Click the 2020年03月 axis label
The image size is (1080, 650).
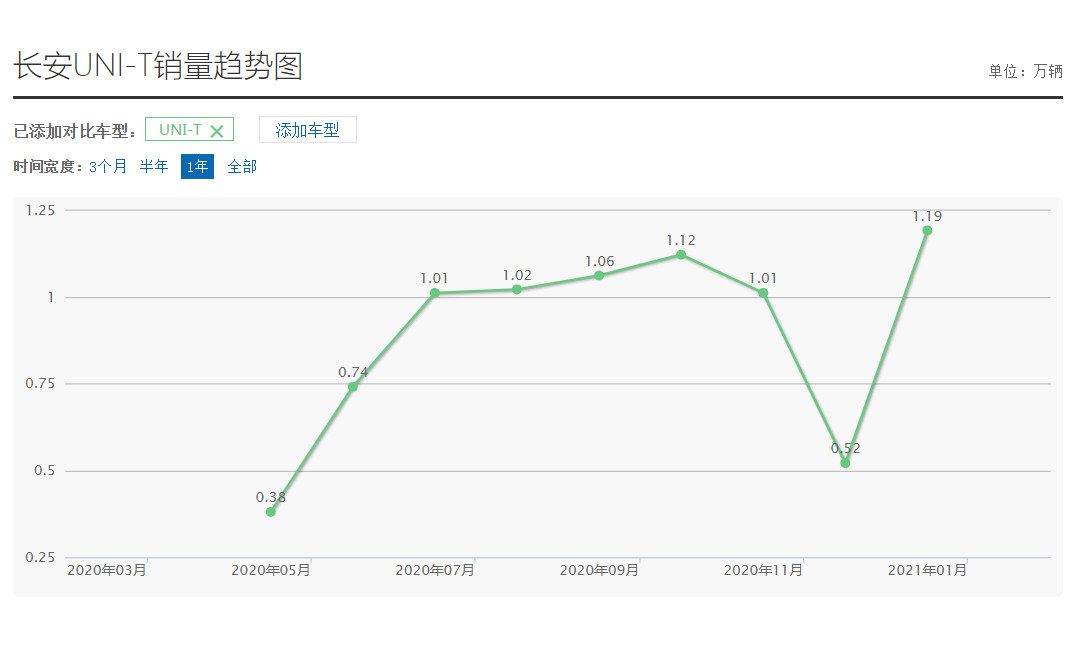pos(107,570)
